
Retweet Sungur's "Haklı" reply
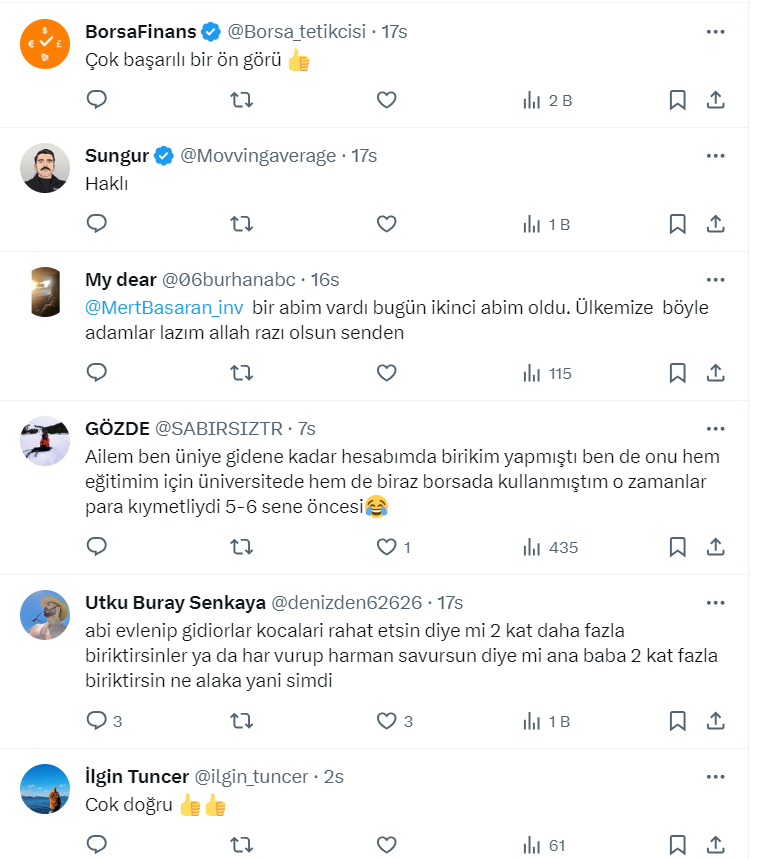pyautogui.click(x=241, y=224)
